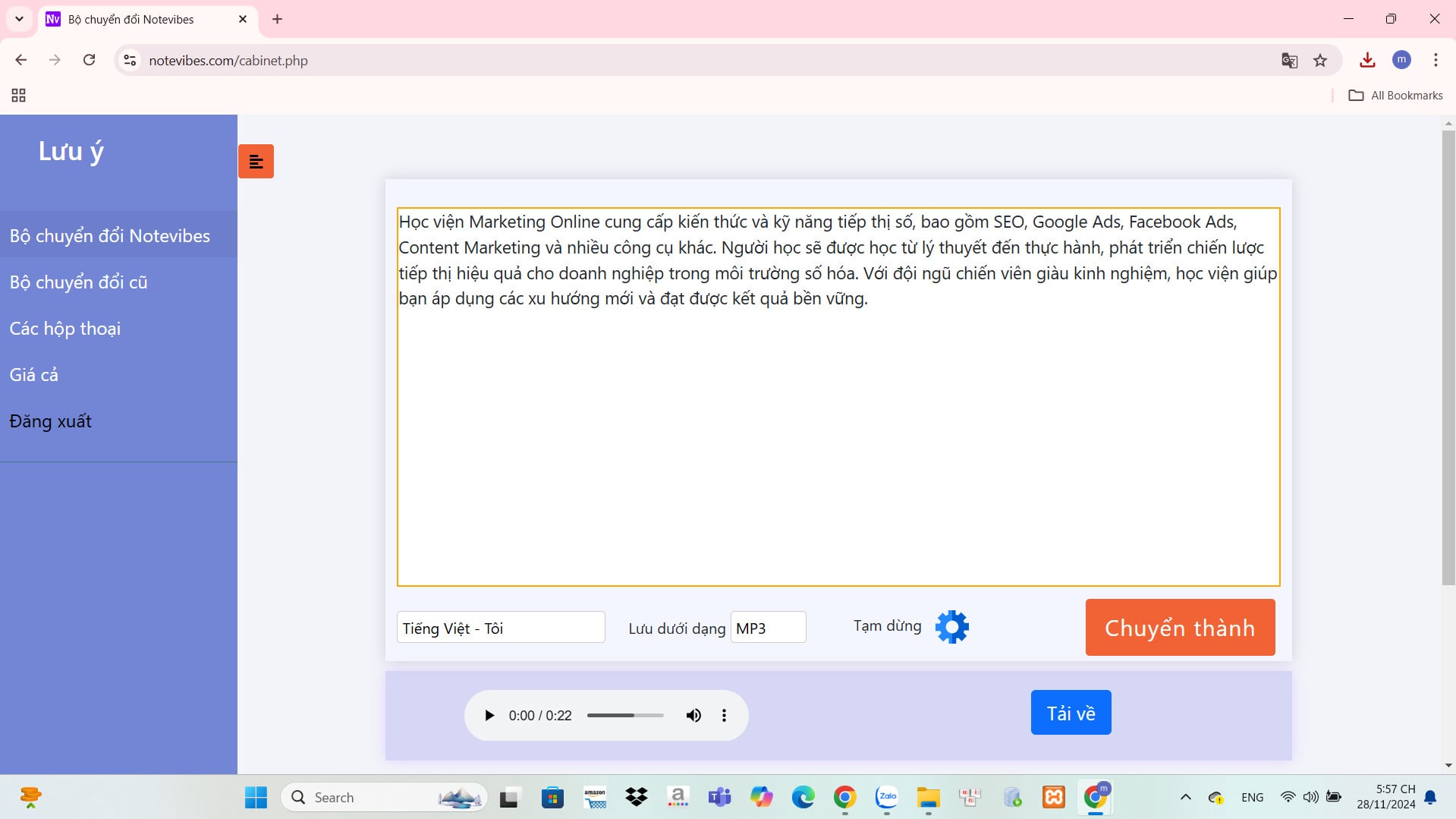1456x819 pixels.
Task: Reload the page
Action: 89,60
